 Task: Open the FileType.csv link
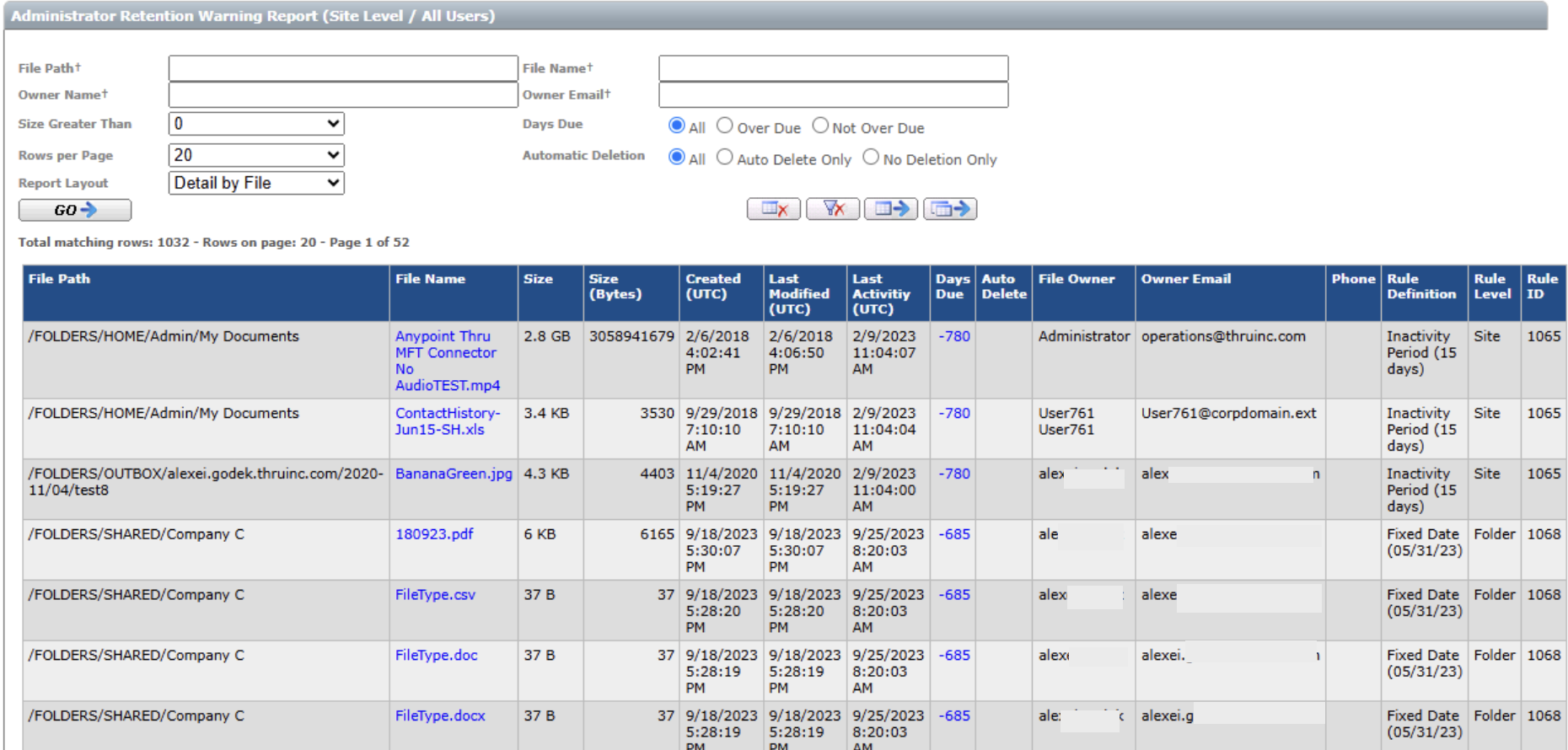click(435, 595)
